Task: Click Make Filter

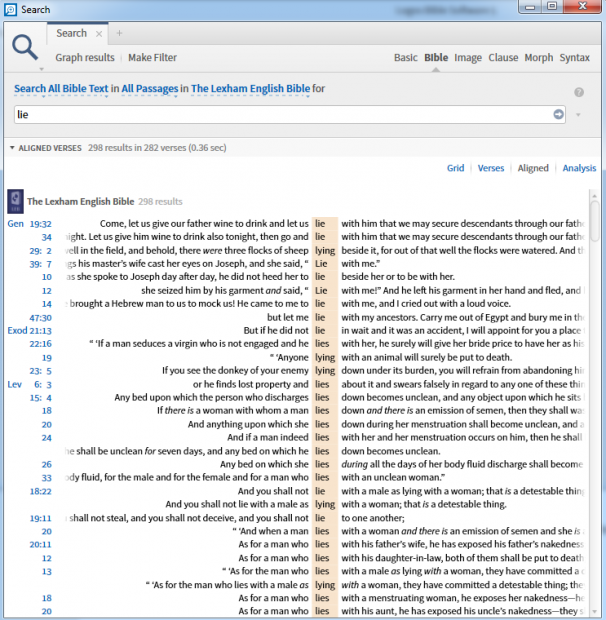Action: pos(152,58)
